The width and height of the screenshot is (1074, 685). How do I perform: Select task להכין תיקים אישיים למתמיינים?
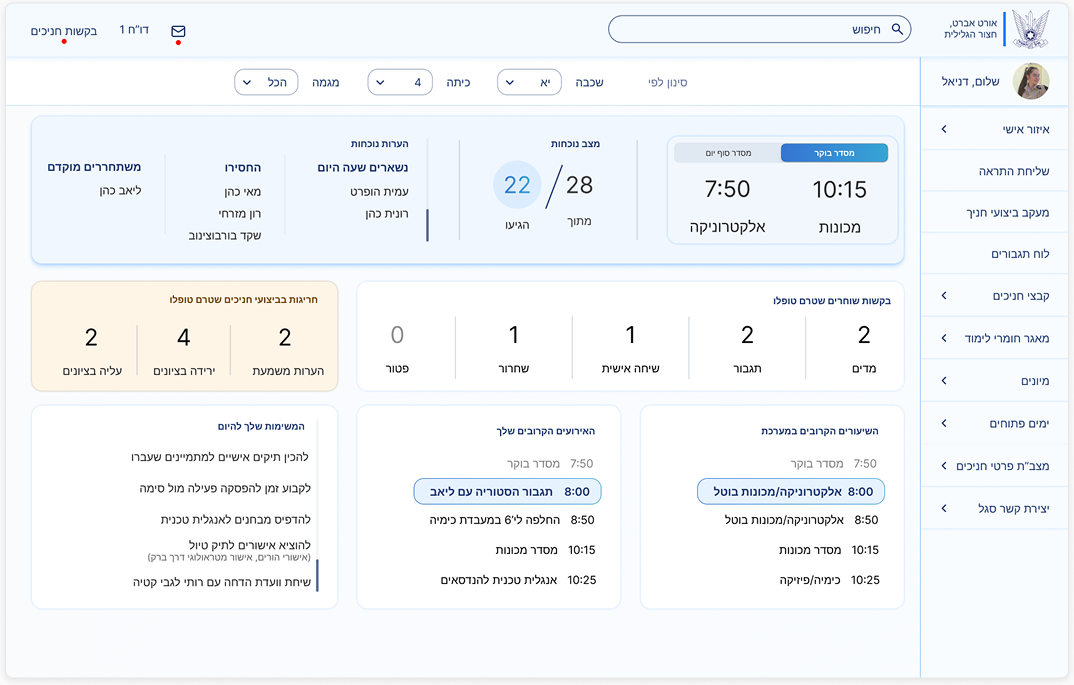point(220,457)
